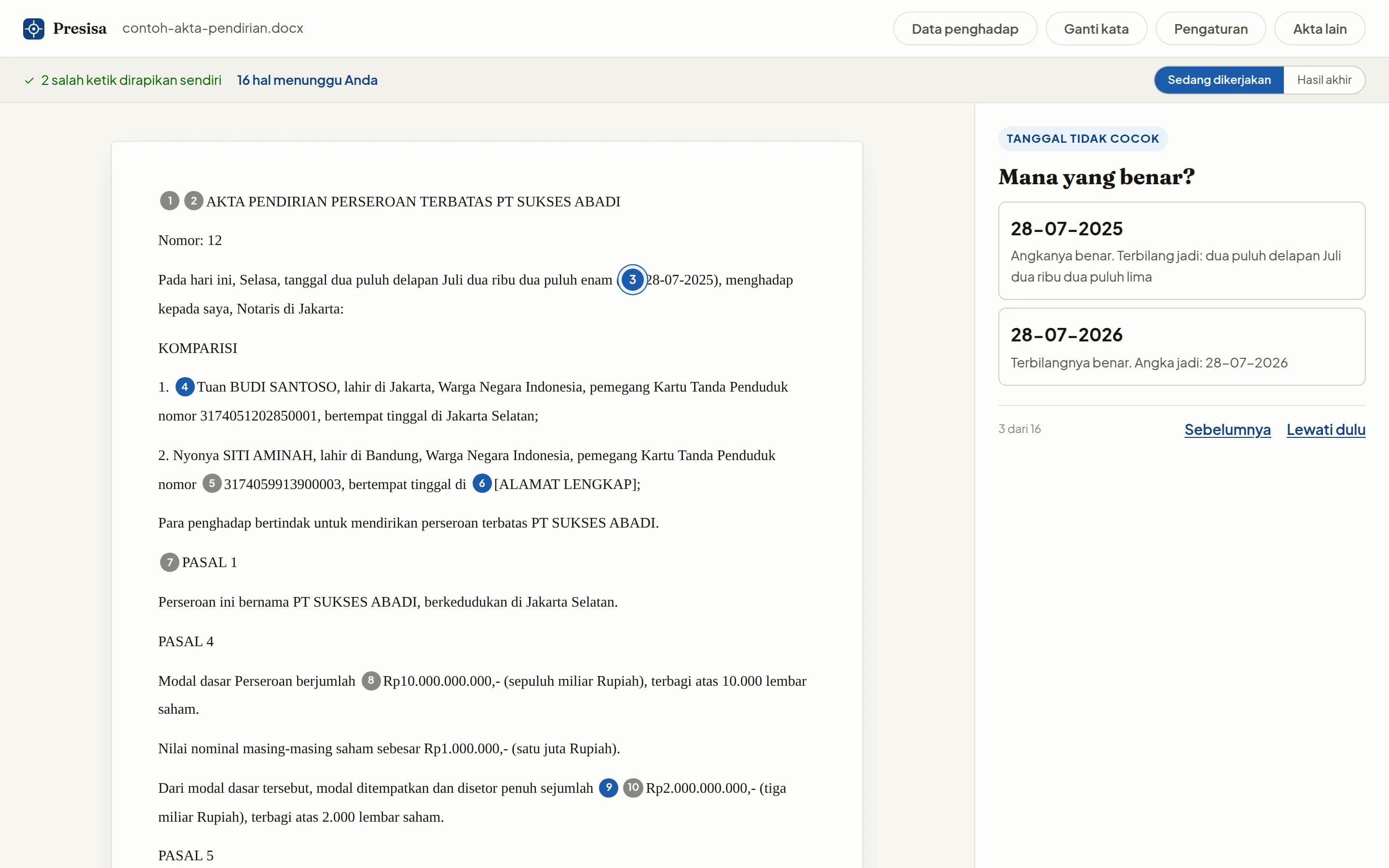This screenshot has width=1389, height=868.
Task: Click the PASAL 4 heading
Action: click(186, 642)
